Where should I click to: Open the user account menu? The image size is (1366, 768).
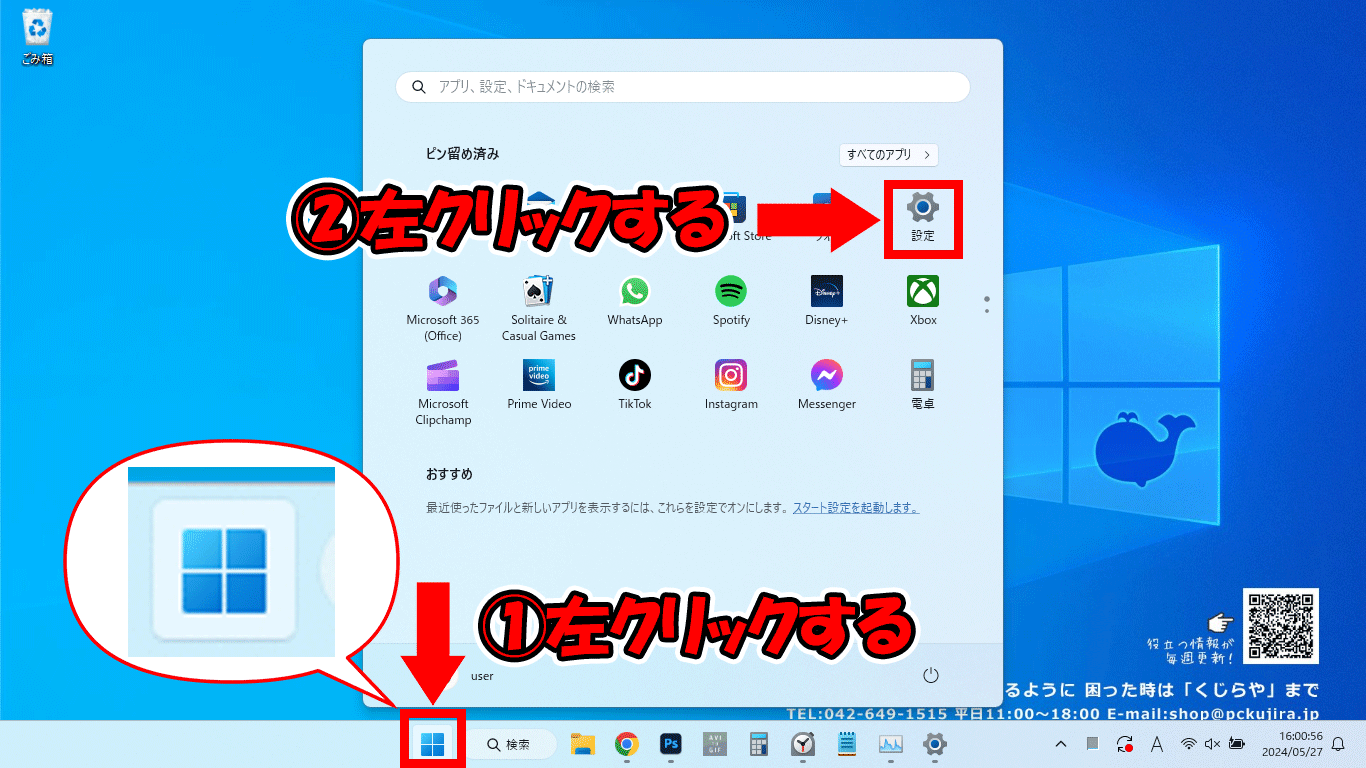(481, 675)
